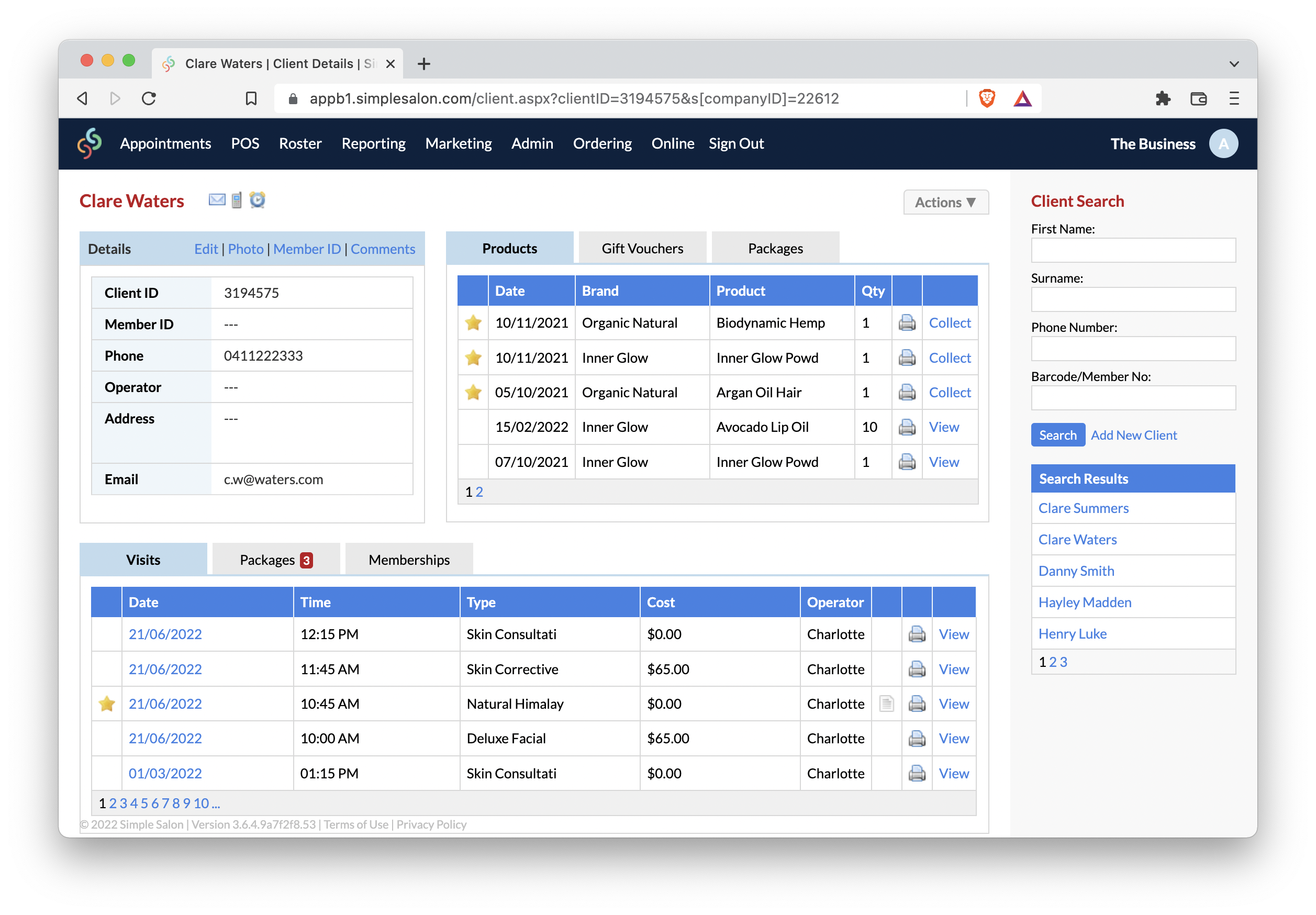Open note icon on Natural Himalay visit
Viewport: 1316px width, 915px height.
coord(886,704)
